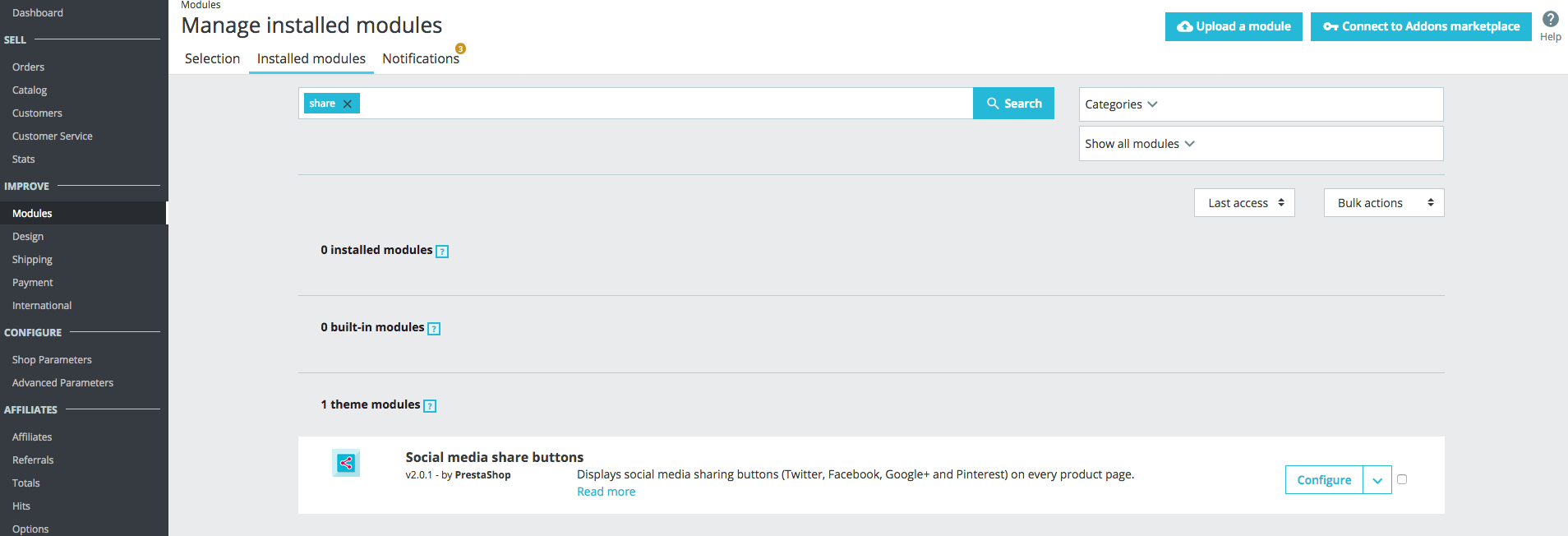Click the Social media share buttons module icon

tap(346, 463)
